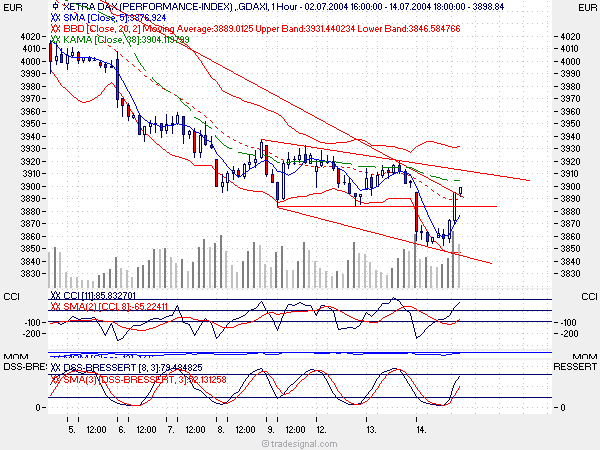Click the red legend icon beside SMA(2) [CCI, 8]
Screen dimensions: 600x450
(55, 307)
